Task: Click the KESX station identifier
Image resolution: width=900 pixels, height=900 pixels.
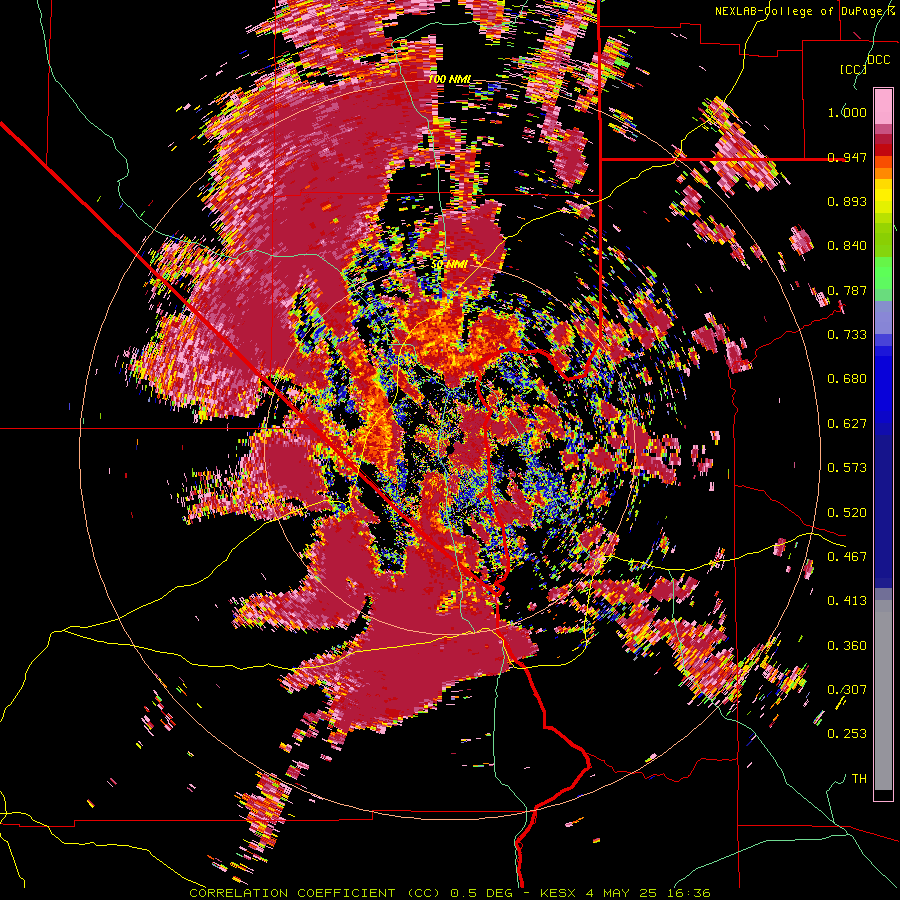Action: coord(560,893)
